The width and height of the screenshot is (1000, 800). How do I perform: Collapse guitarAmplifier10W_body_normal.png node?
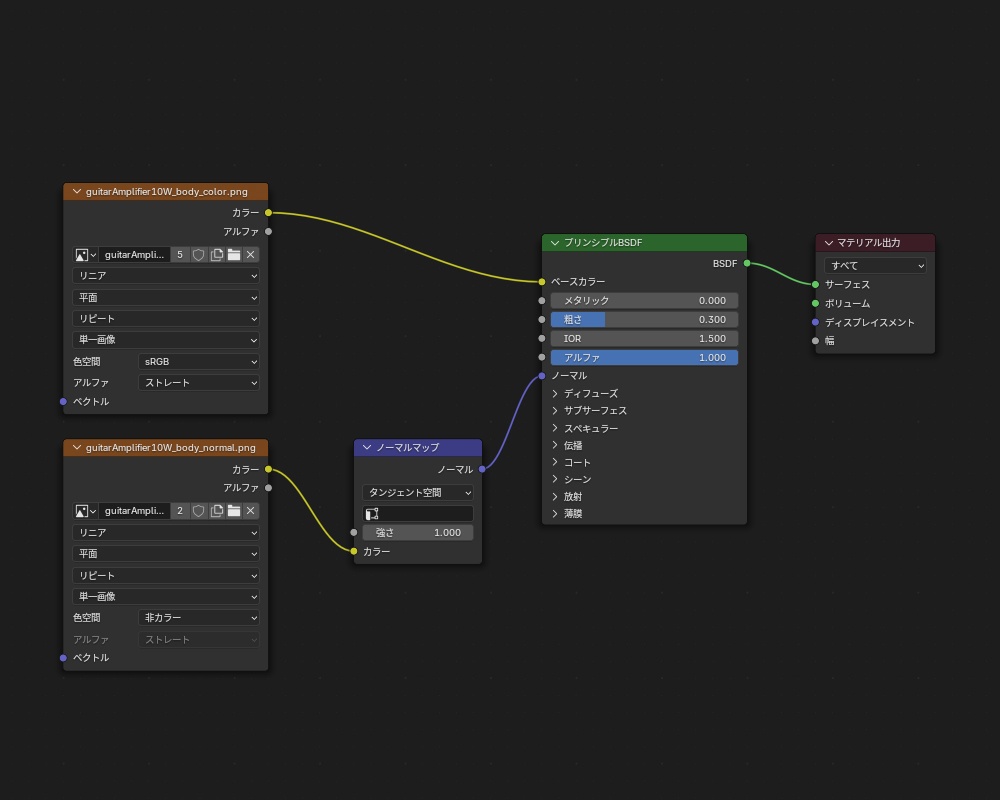coord(77,448)
